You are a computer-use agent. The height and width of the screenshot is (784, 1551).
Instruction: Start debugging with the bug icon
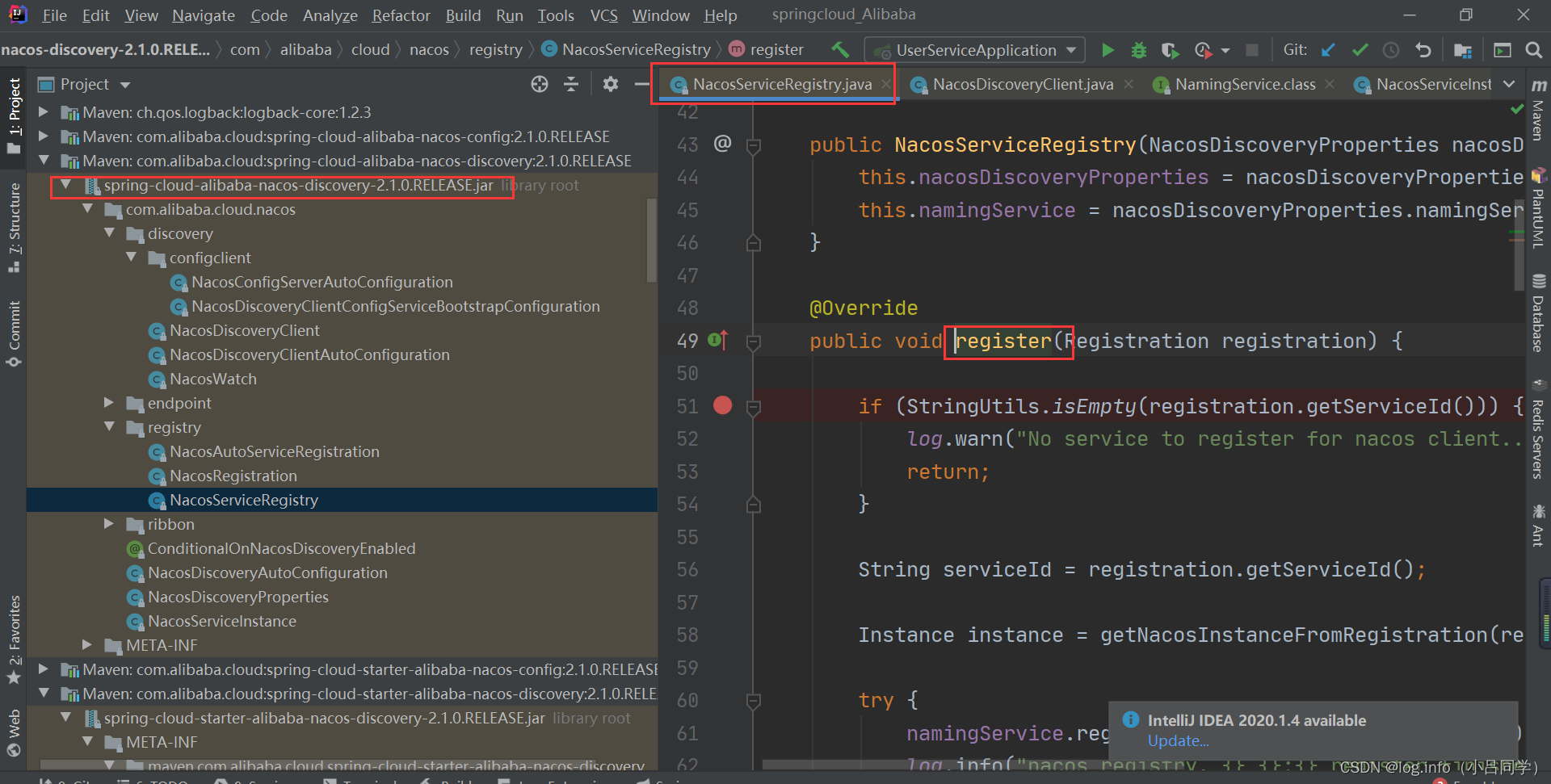(x=1139, y=50)
